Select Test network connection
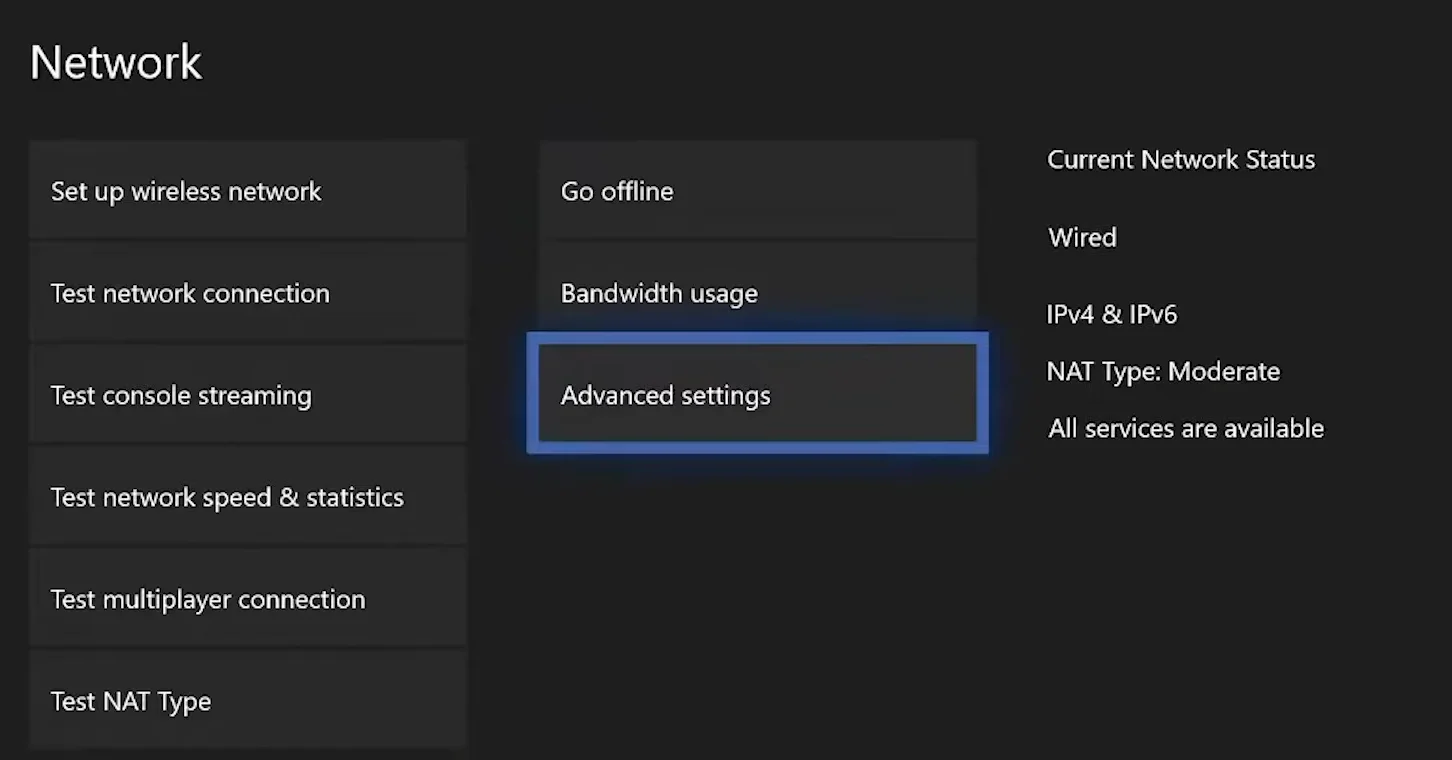Viewport: 1452px width, 760px height. click(x=247, y=293)
